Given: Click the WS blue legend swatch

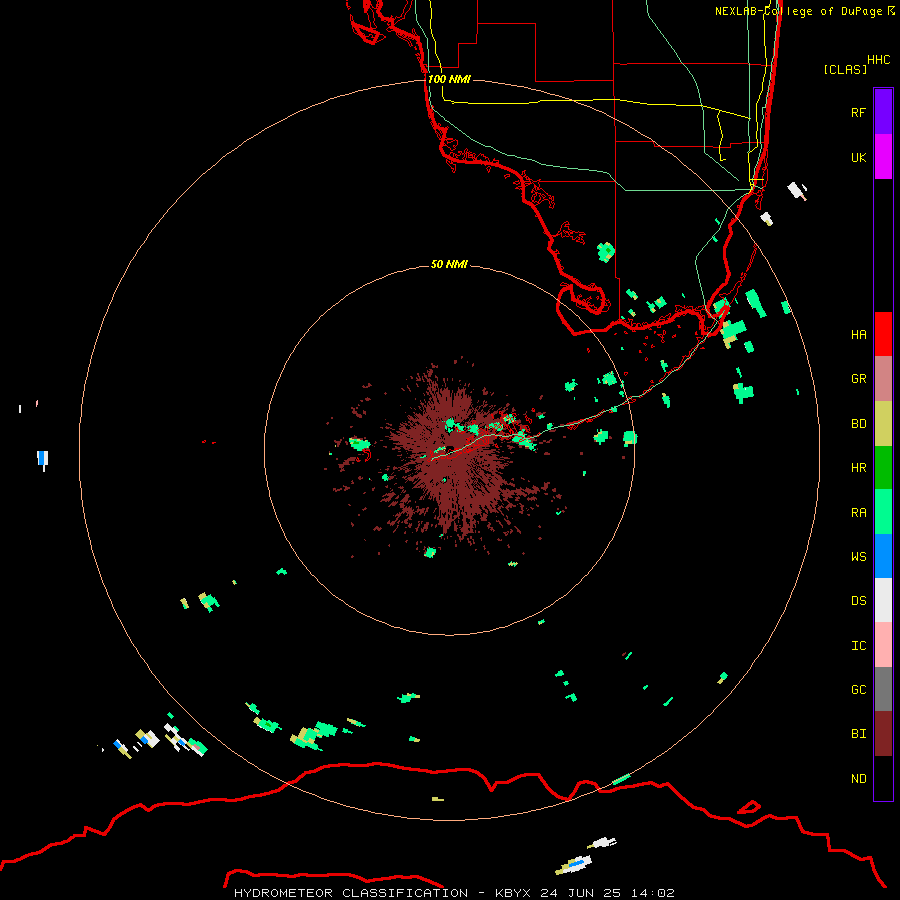Looking at the screenshot, I should pyautogui.click(x=883, y=556).
